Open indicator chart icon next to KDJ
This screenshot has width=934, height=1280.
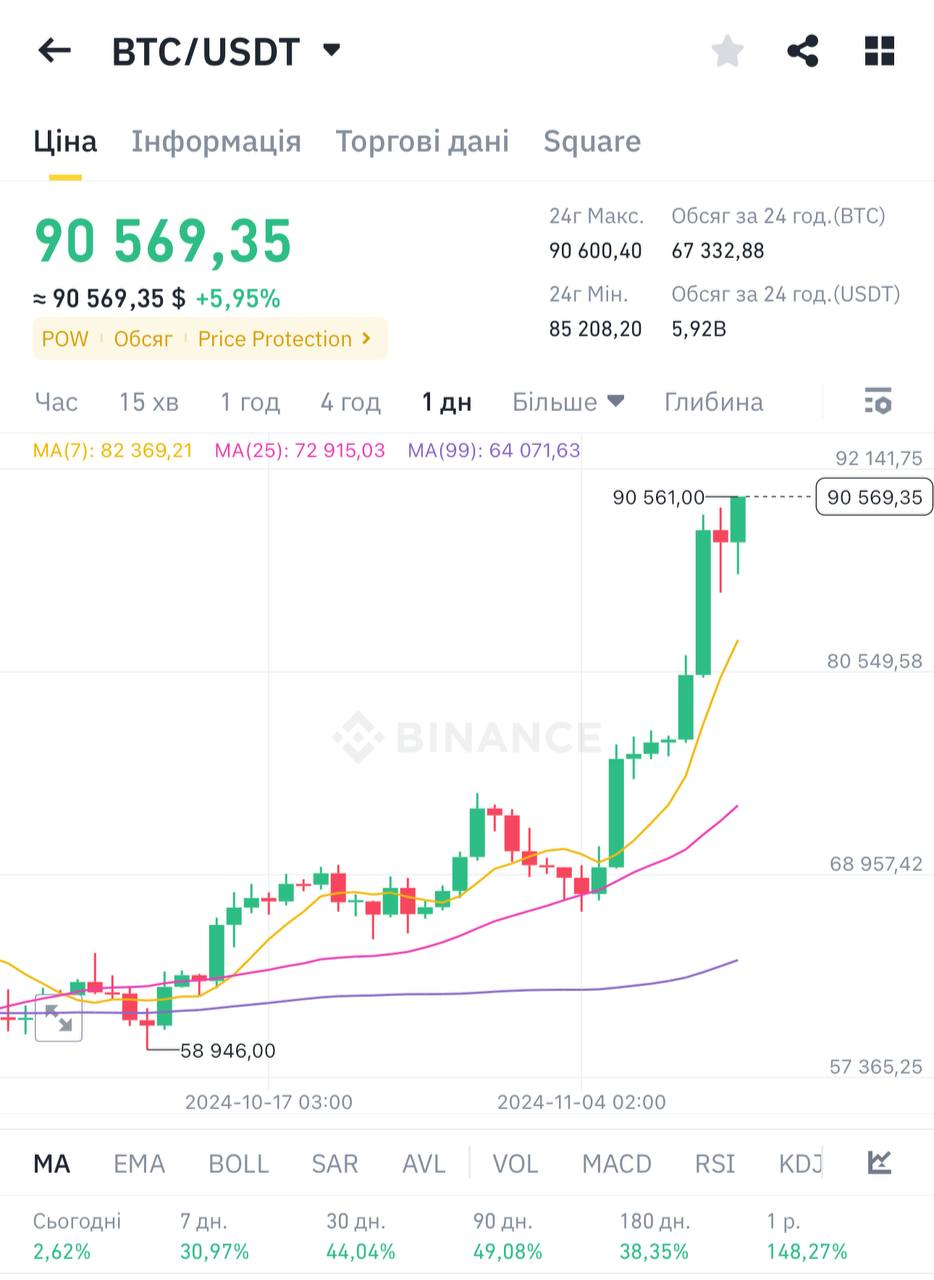tap(879, 1163)
